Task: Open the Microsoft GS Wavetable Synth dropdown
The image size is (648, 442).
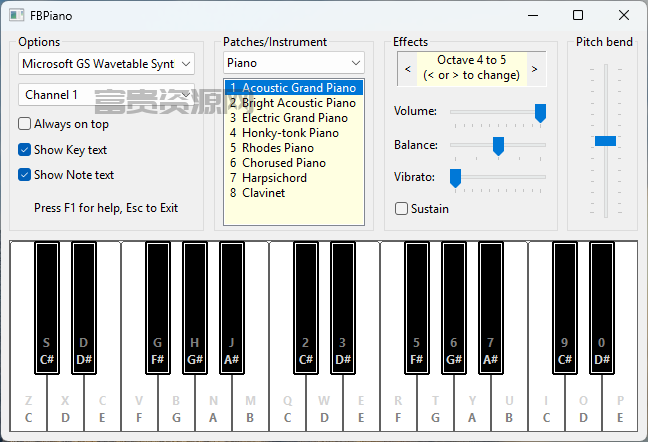Action: pyautogui.click(x=106, y=64)
